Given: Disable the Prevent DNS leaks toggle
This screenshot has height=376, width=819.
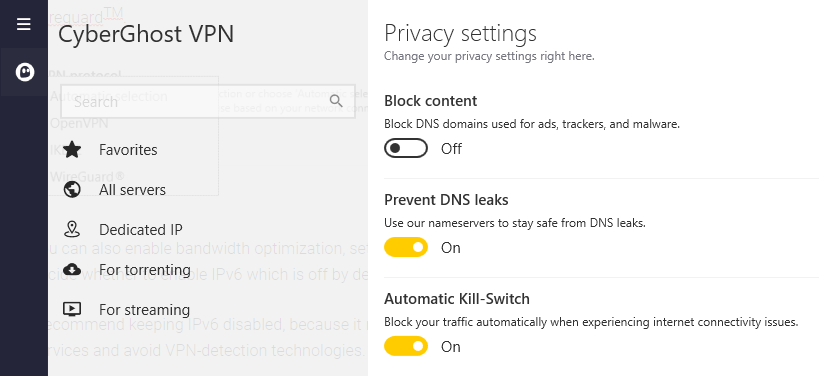Looking at the screenshot, I should pyautogui.click(x=406, y=247).
